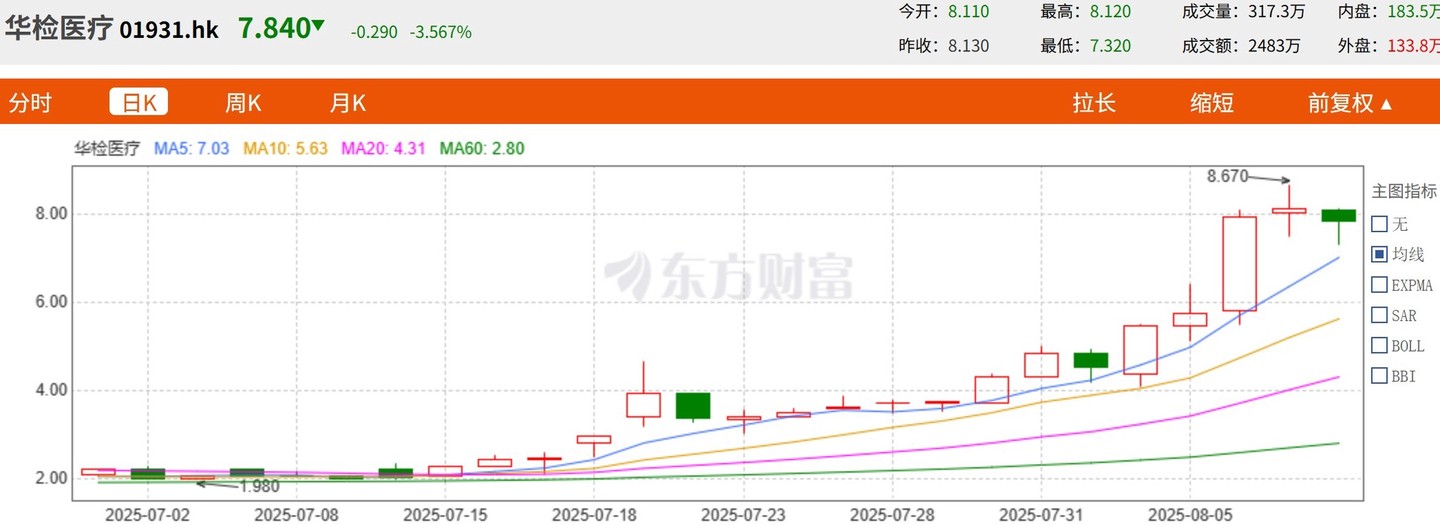The height and width of the screenshot is (525, 1440).
Task: Click the 最高 8.120 value
Action: (1111, 12)
